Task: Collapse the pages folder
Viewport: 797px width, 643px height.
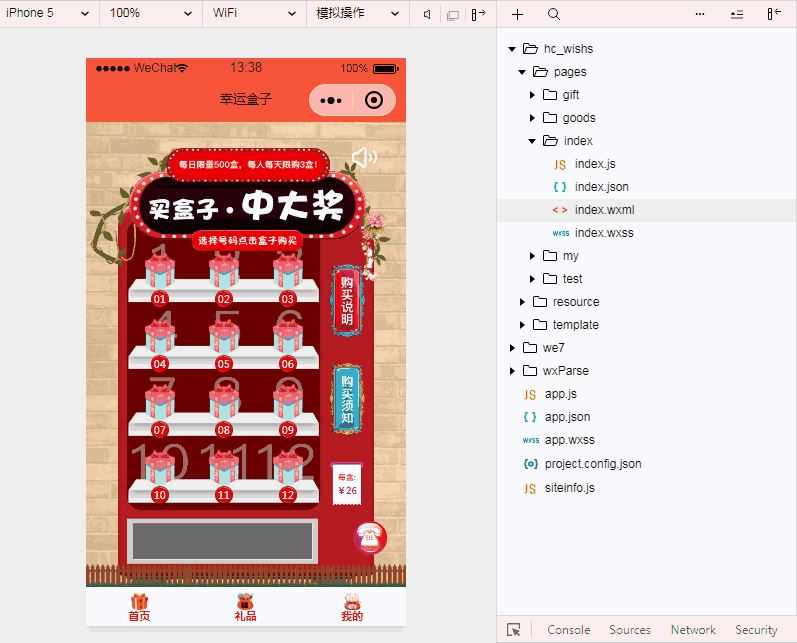Action: pos(522,72)
